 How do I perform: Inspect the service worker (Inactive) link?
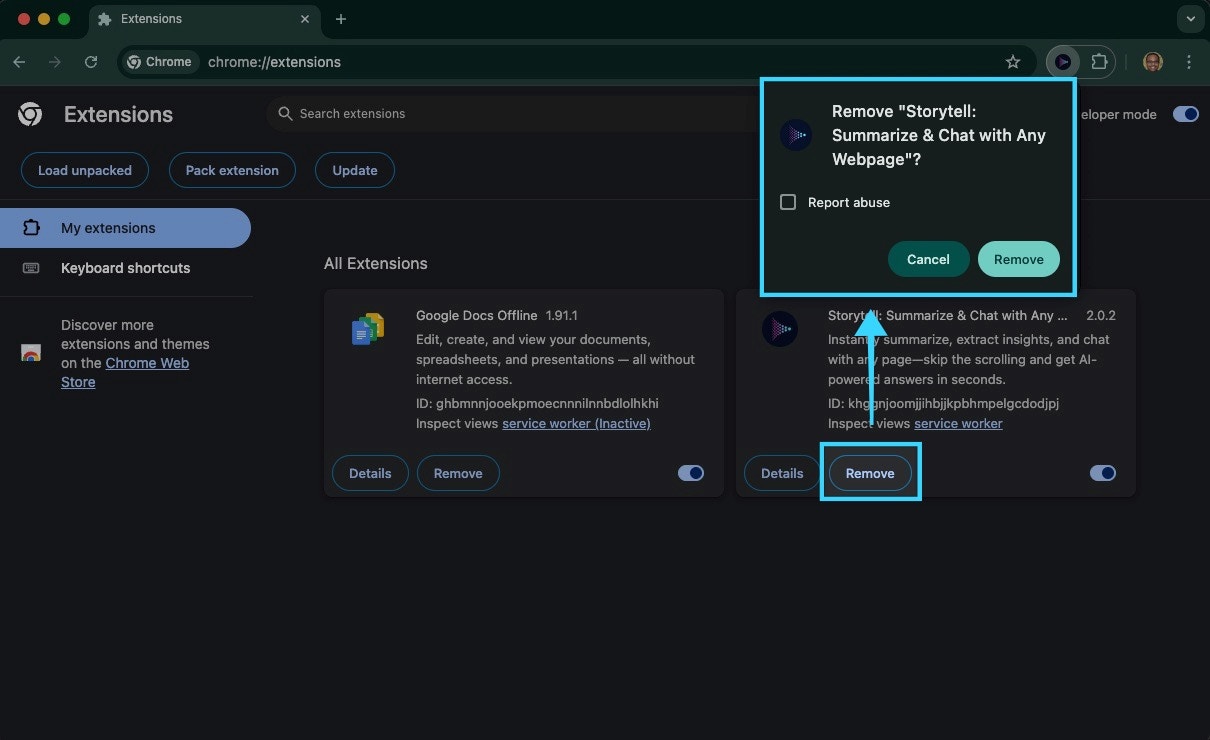click(576, 423)
